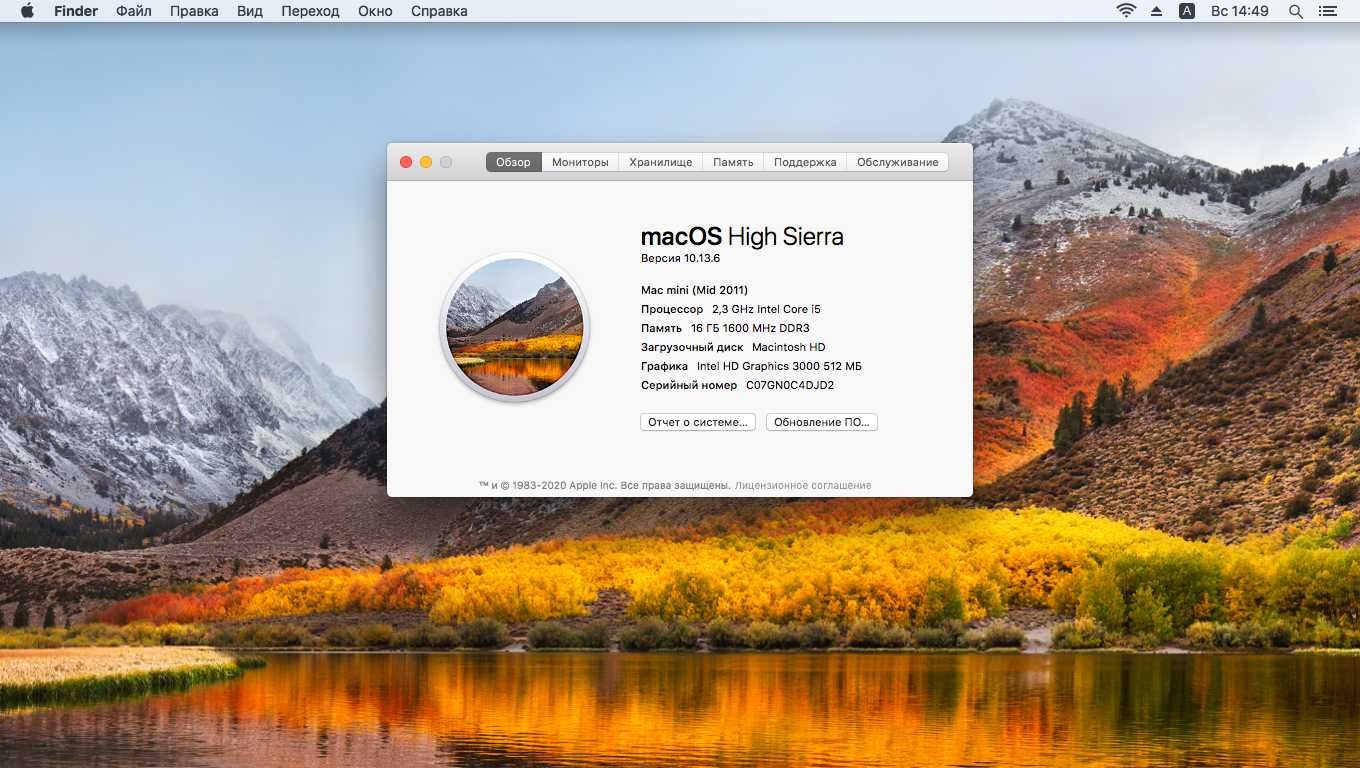
Task: Open the Переход menu
Action: [310, 11]
